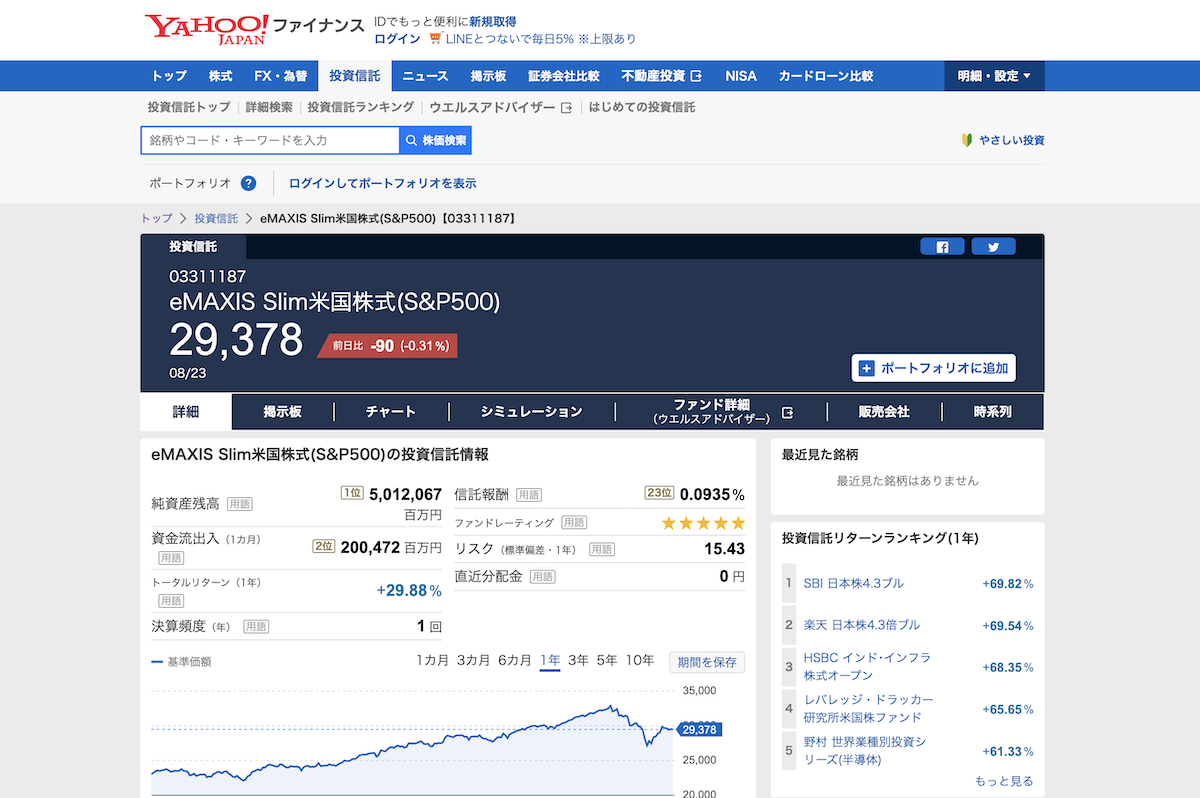Open 楽天 日本株4.3倍ブル ranking link
Image resolution: width=1200 pixels, height=798 pixels.
862,625
